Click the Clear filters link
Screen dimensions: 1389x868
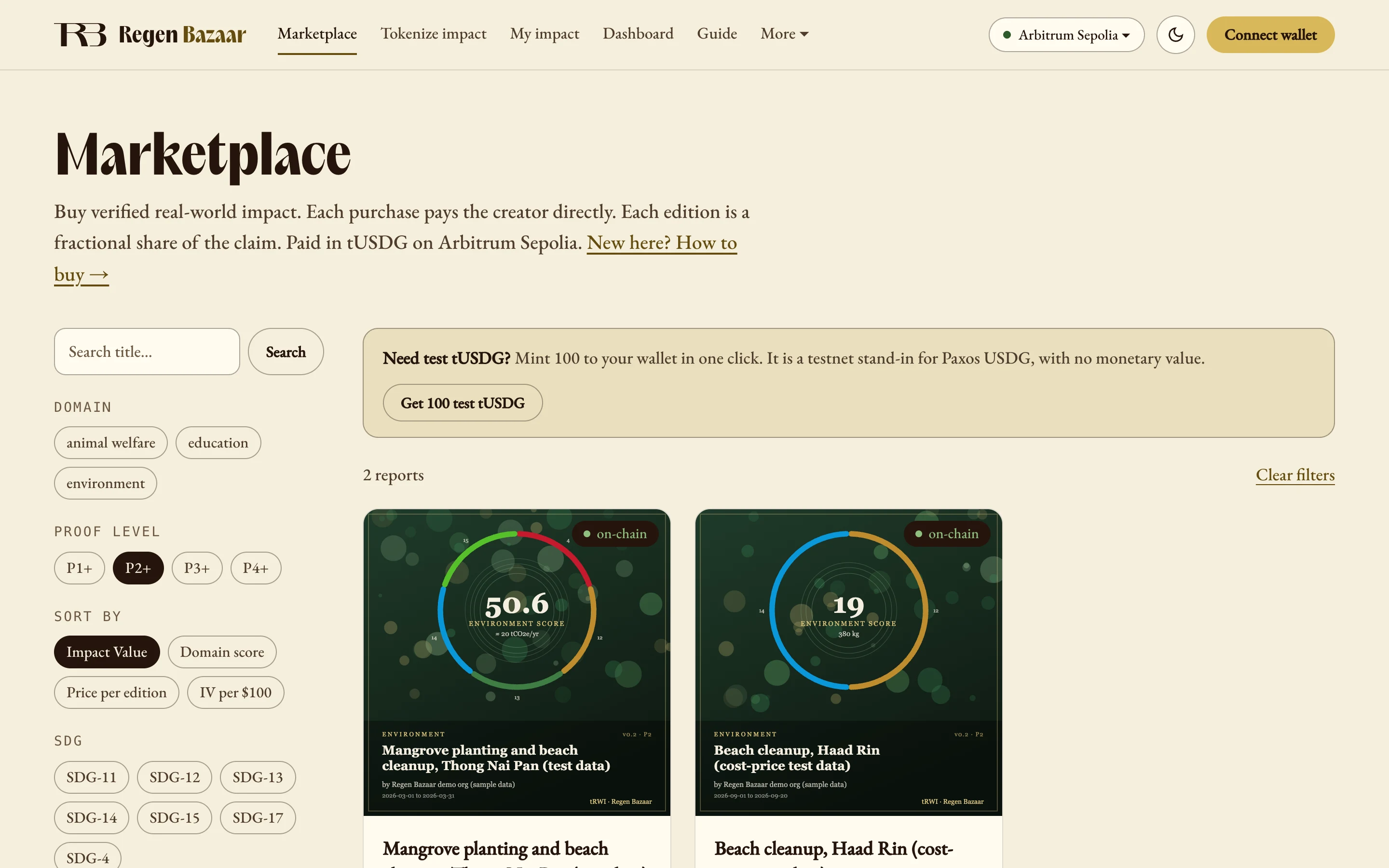click(x=1295, y=475)
